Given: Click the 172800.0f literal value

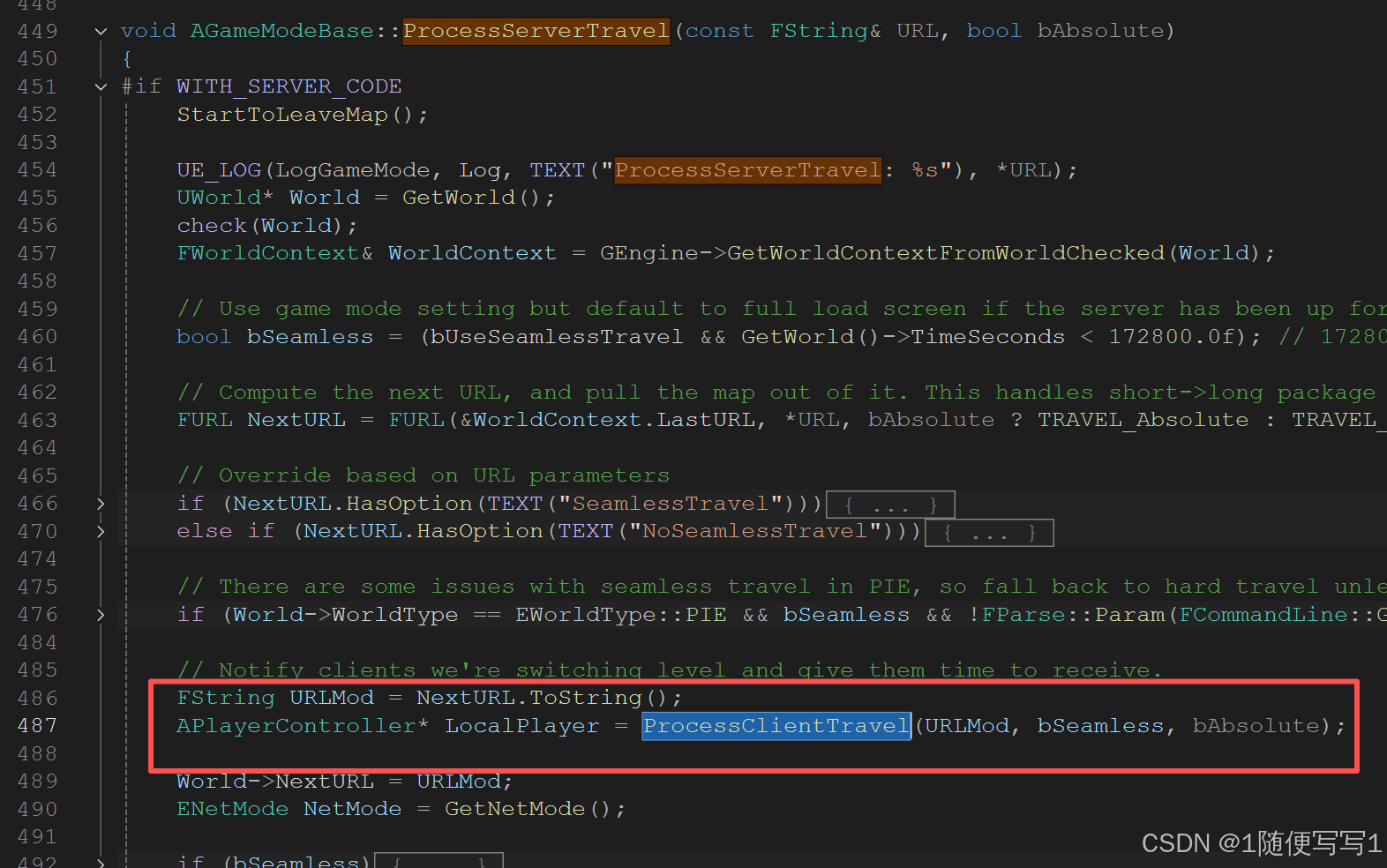Looking at the screenshot, I should [1171, 337].
